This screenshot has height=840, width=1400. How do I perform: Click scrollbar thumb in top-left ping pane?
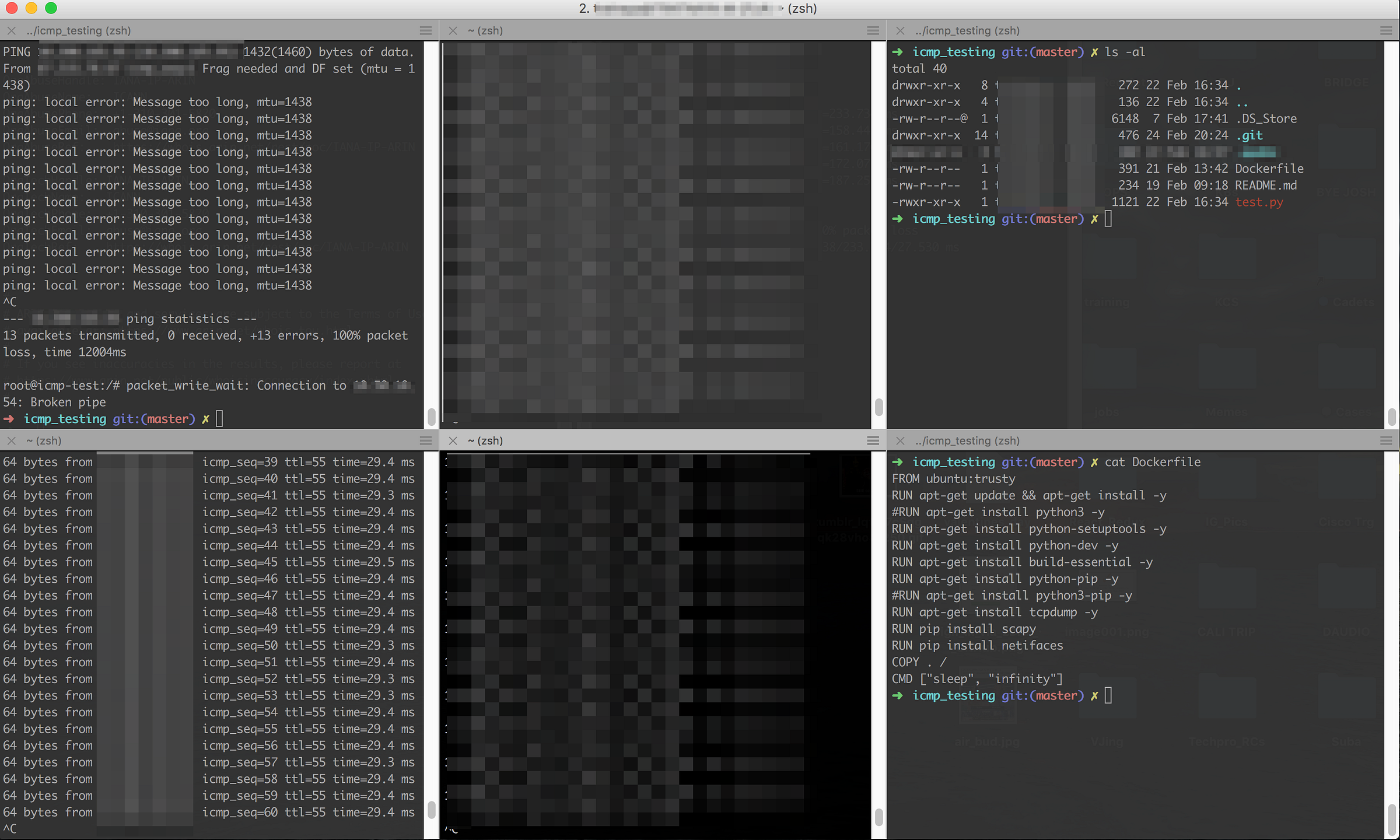(431, 416)
